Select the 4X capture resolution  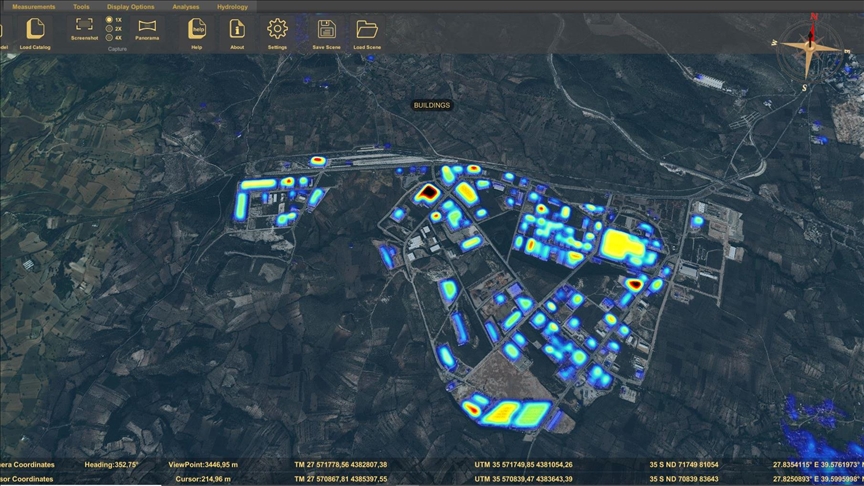[x=109, y=37]
